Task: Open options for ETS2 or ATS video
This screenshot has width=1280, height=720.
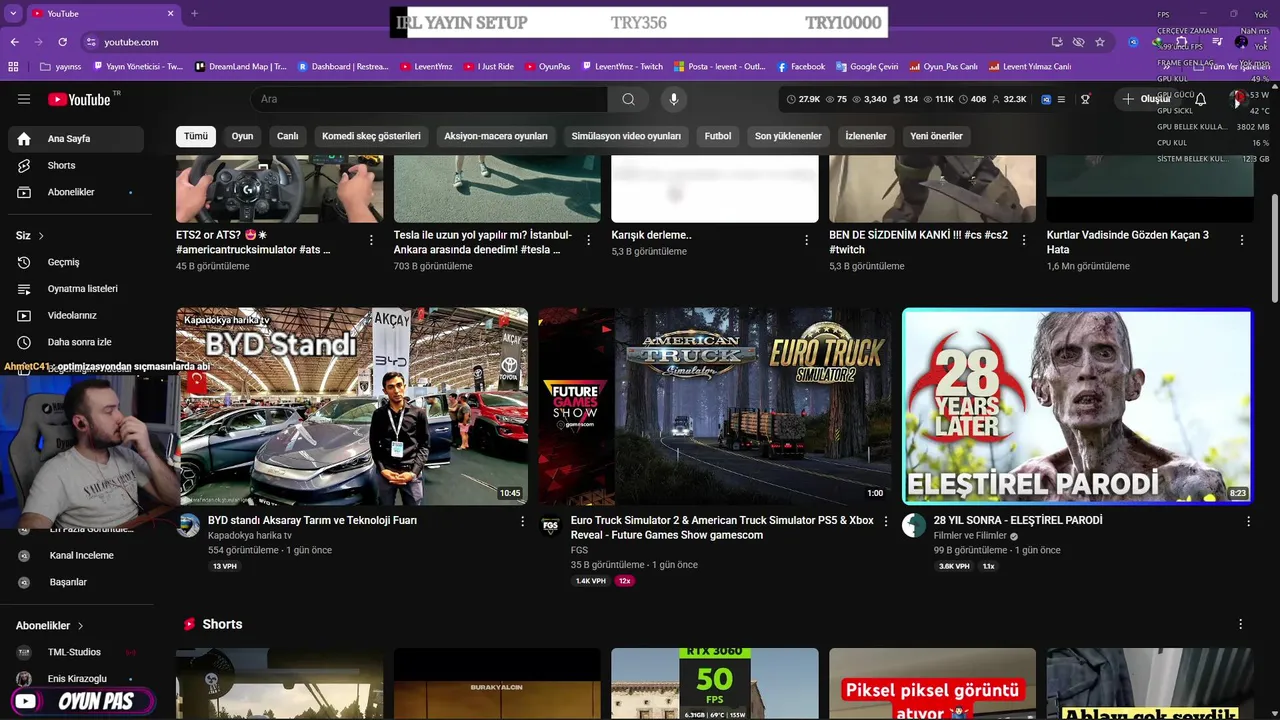Action: click(371, 240)
